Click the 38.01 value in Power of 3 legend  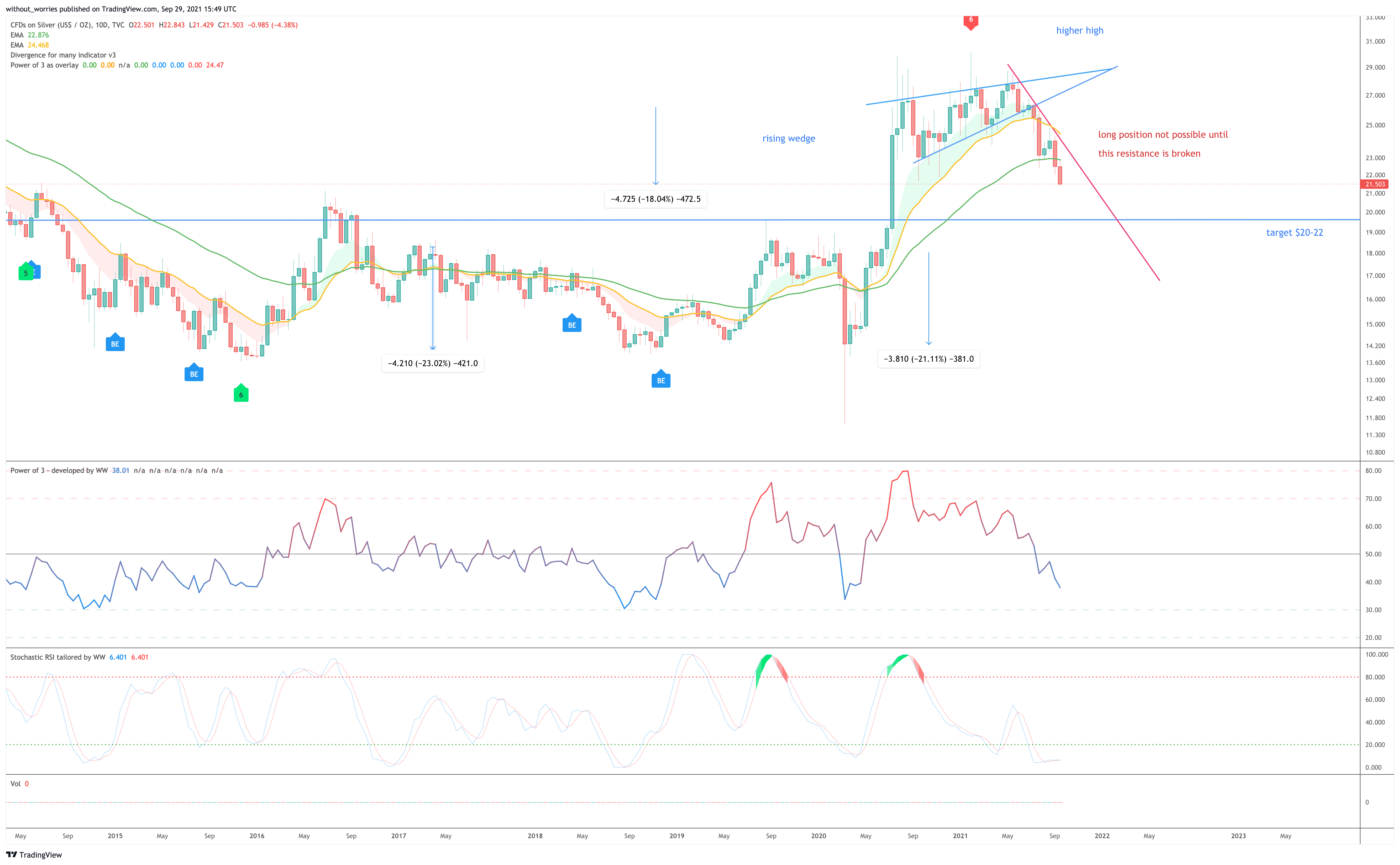(x=121, y=470)
